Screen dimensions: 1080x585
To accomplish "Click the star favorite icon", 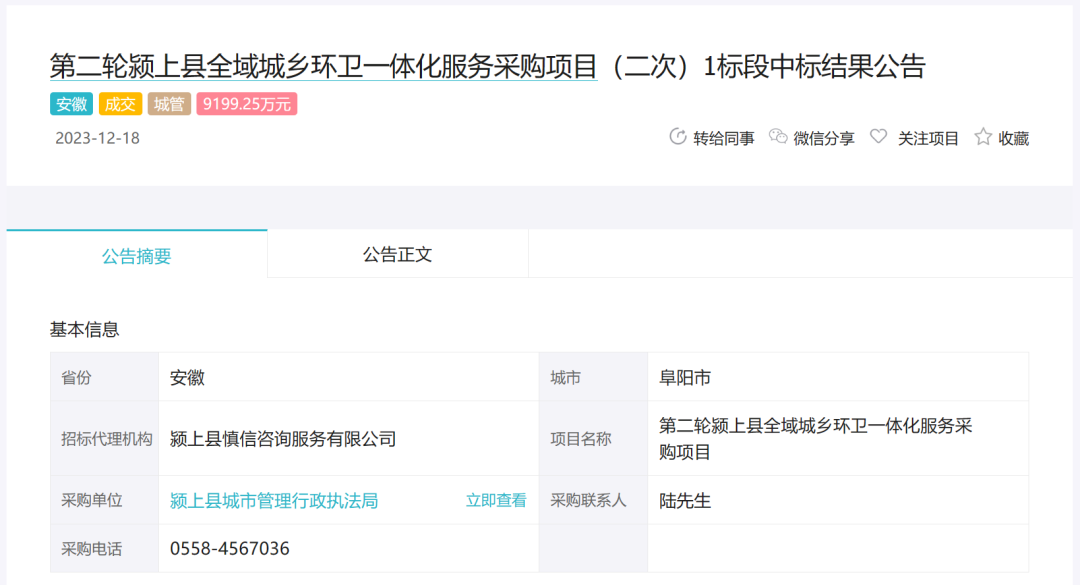I will click(983, 137).
